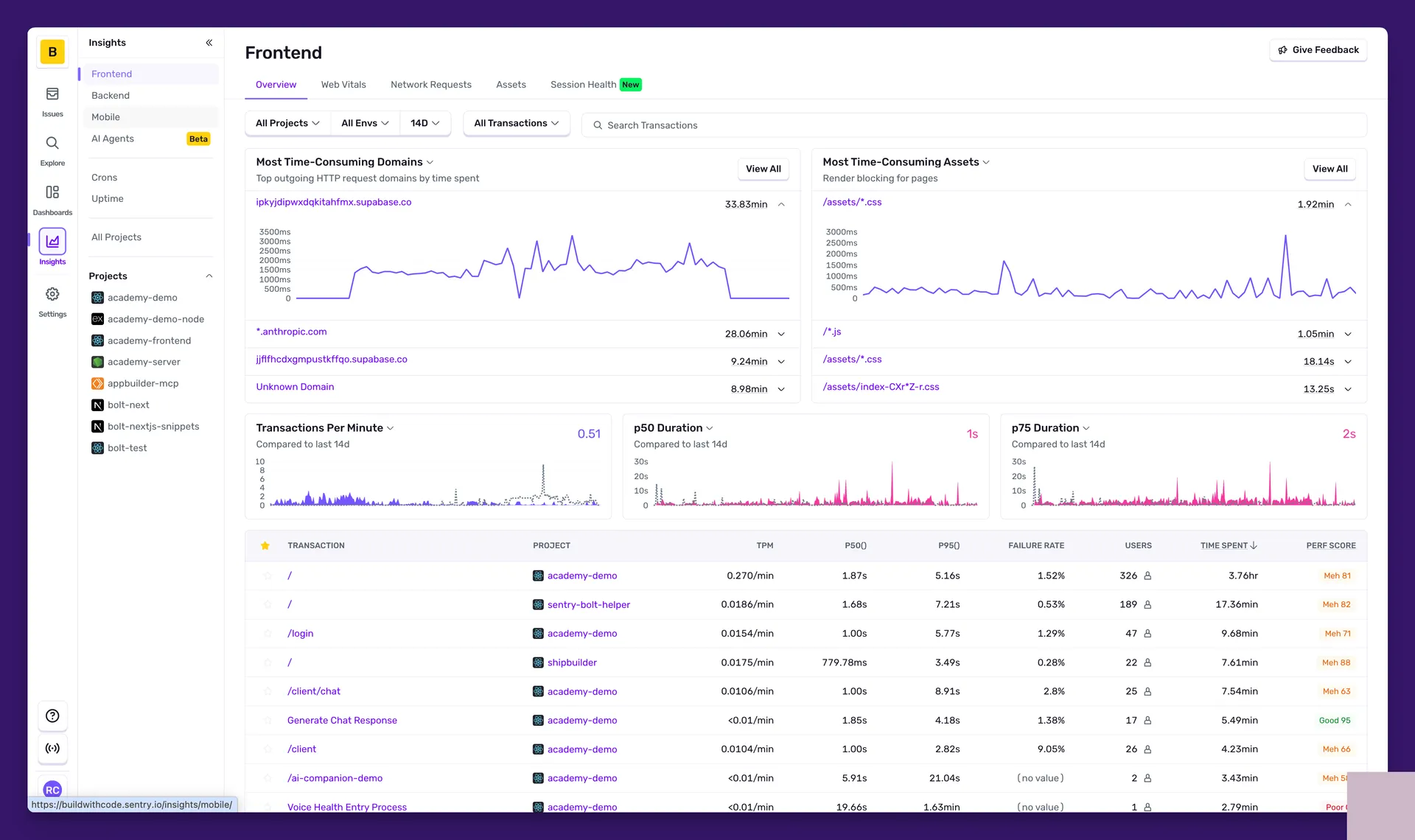
Task: Open the 14D time range dropdown
Action: coord(424,123)
